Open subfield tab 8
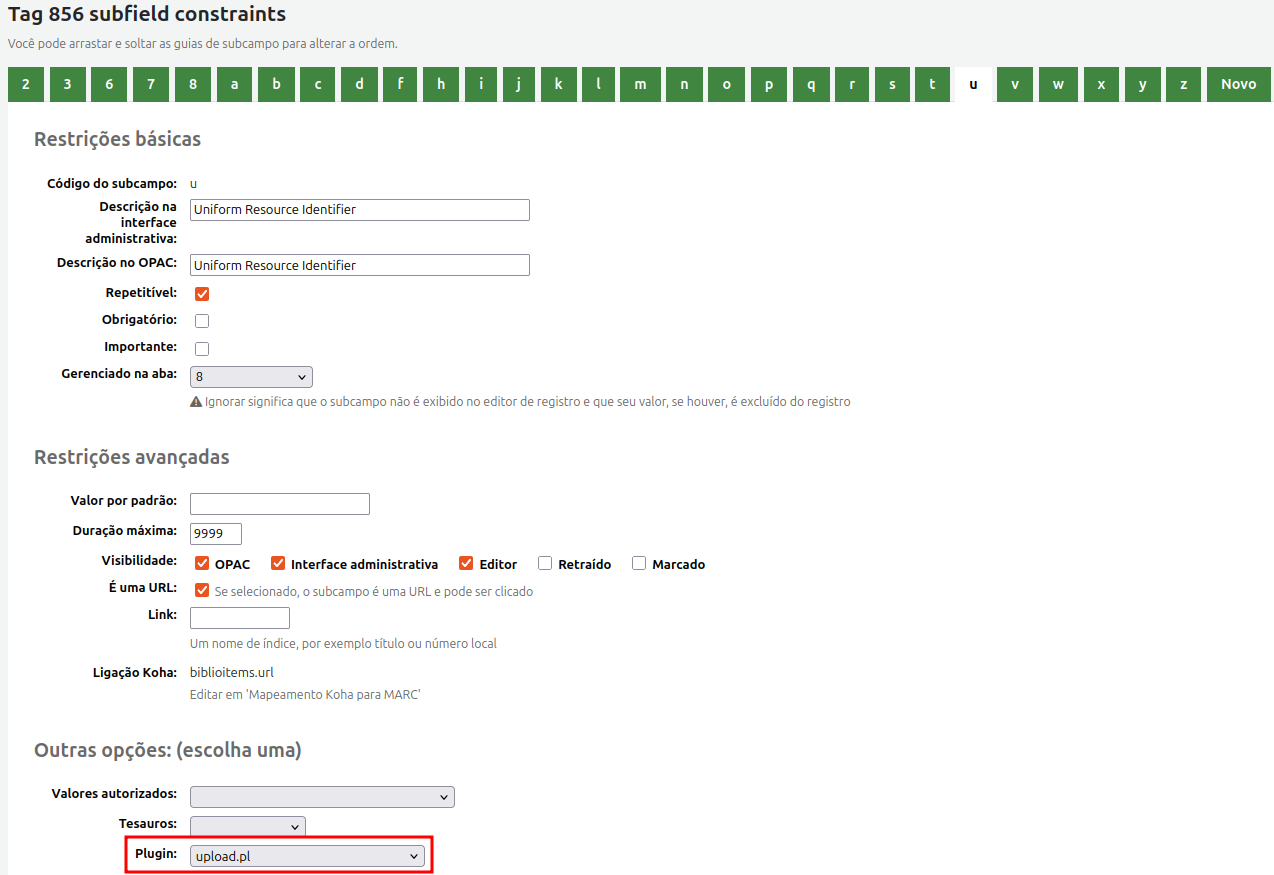 click(x=193, y=85)
